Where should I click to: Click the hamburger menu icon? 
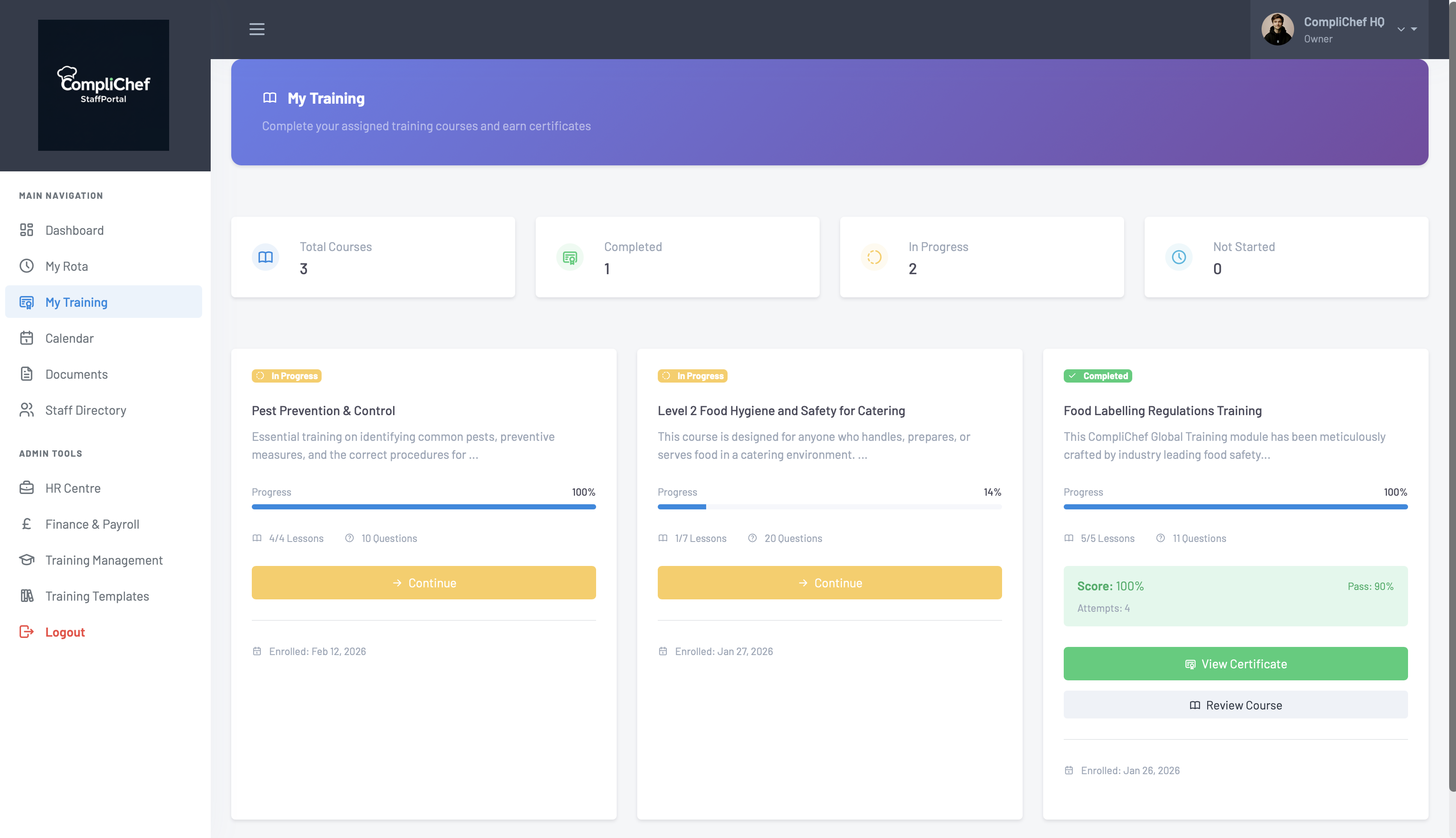257,29
